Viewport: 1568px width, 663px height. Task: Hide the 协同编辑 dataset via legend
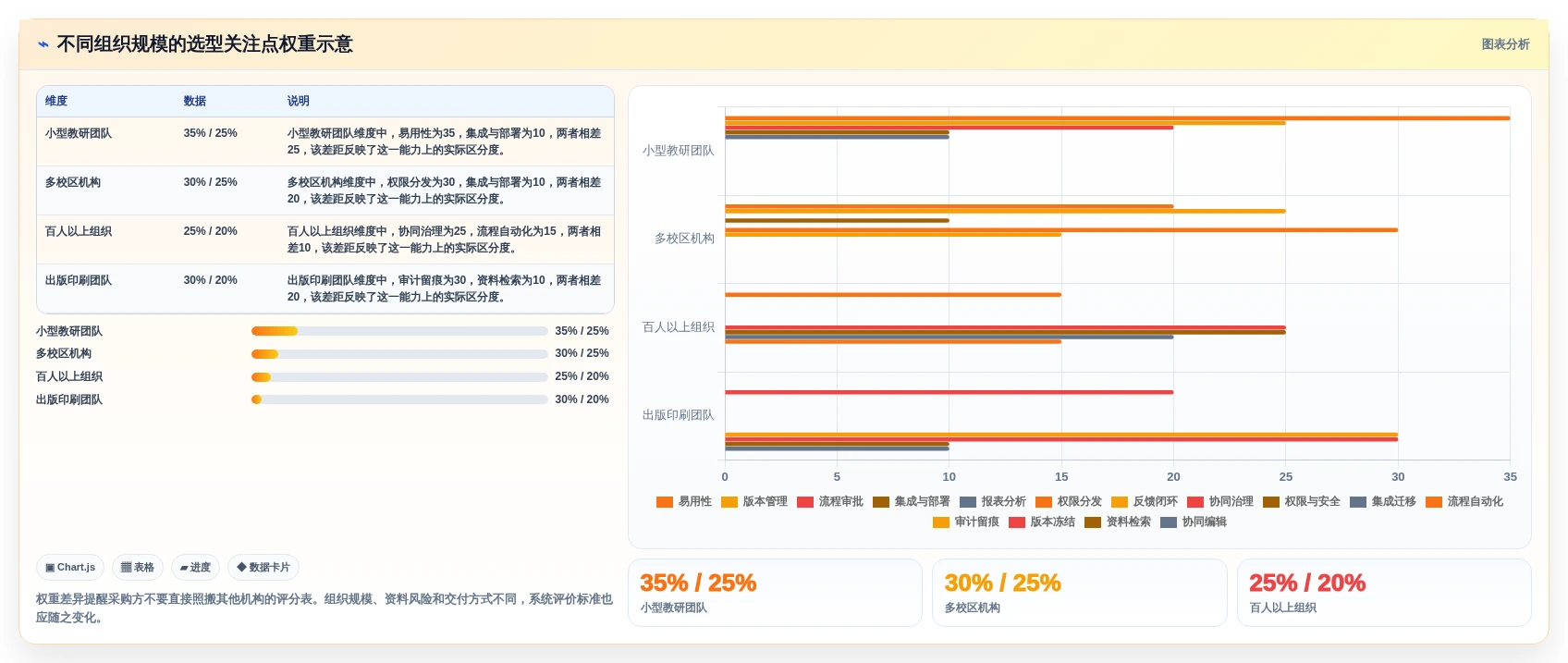point(1194,522)
